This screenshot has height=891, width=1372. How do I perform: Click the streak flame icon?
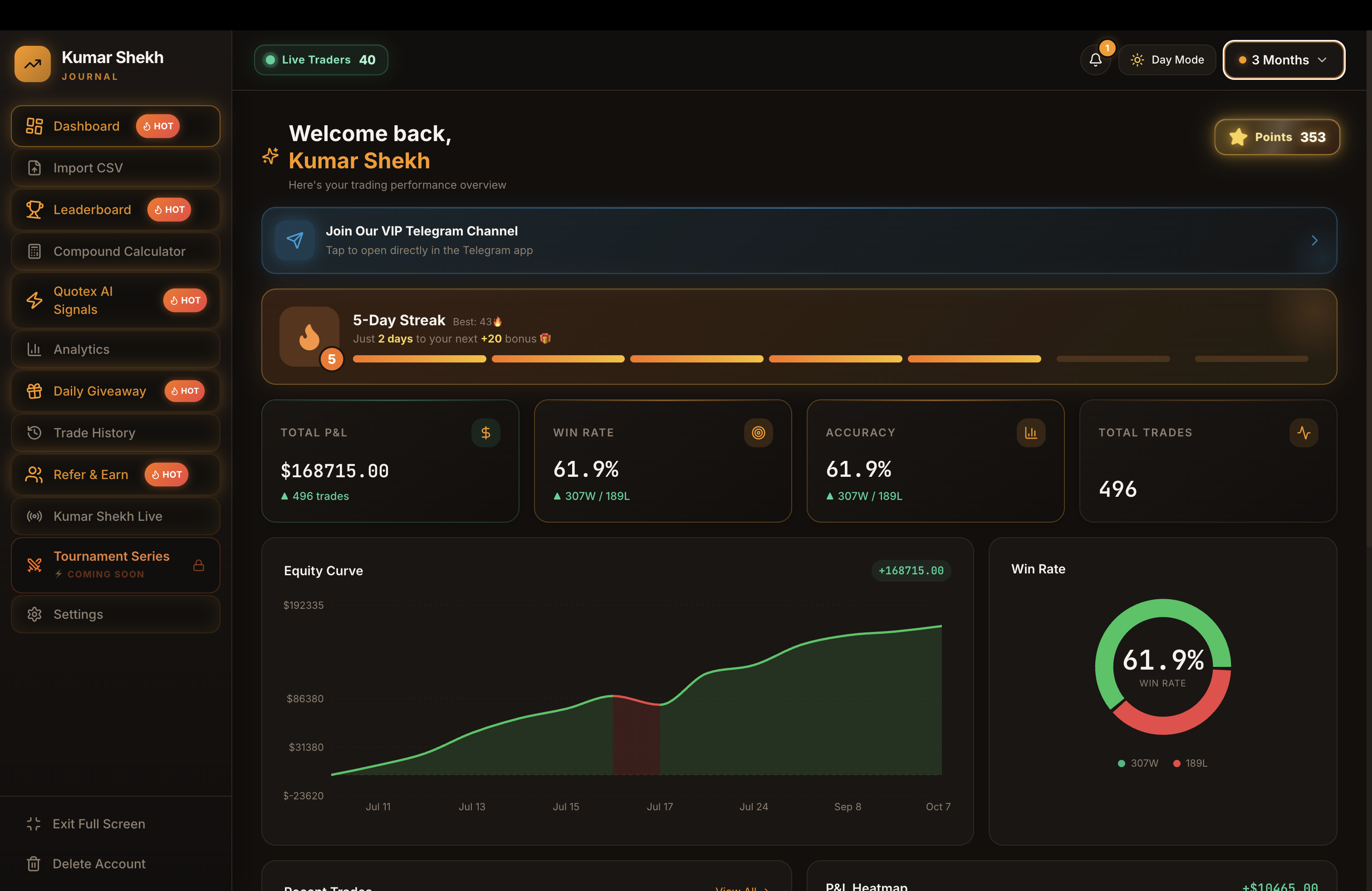(309, 337)
